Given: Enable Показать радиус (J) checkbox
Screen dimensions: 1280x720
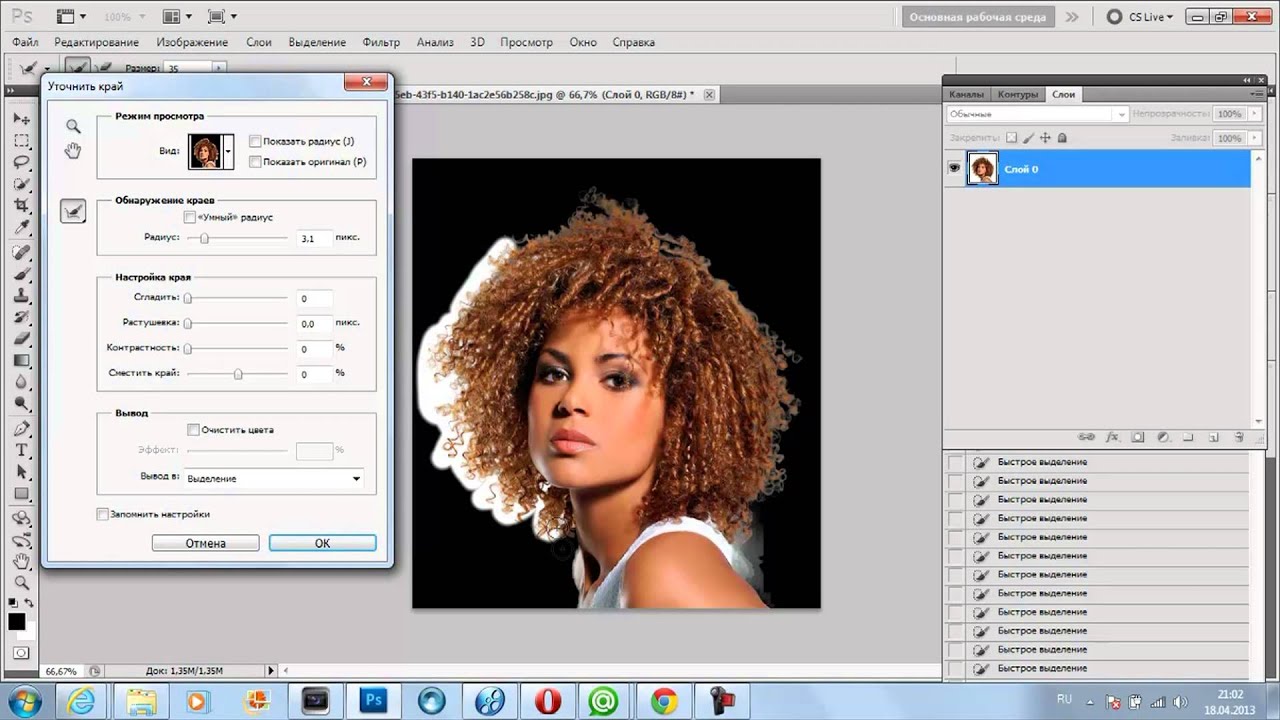Looking at the screenshot, I should click(256, 142).
